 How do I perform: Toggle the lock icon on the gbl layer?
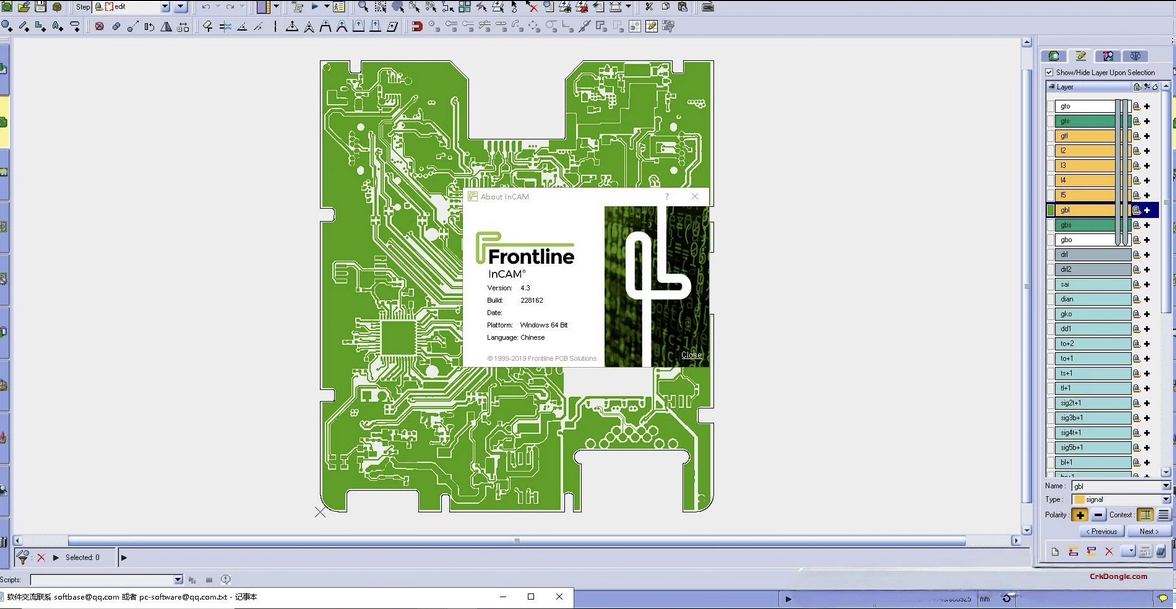(x=1136, y=210)
